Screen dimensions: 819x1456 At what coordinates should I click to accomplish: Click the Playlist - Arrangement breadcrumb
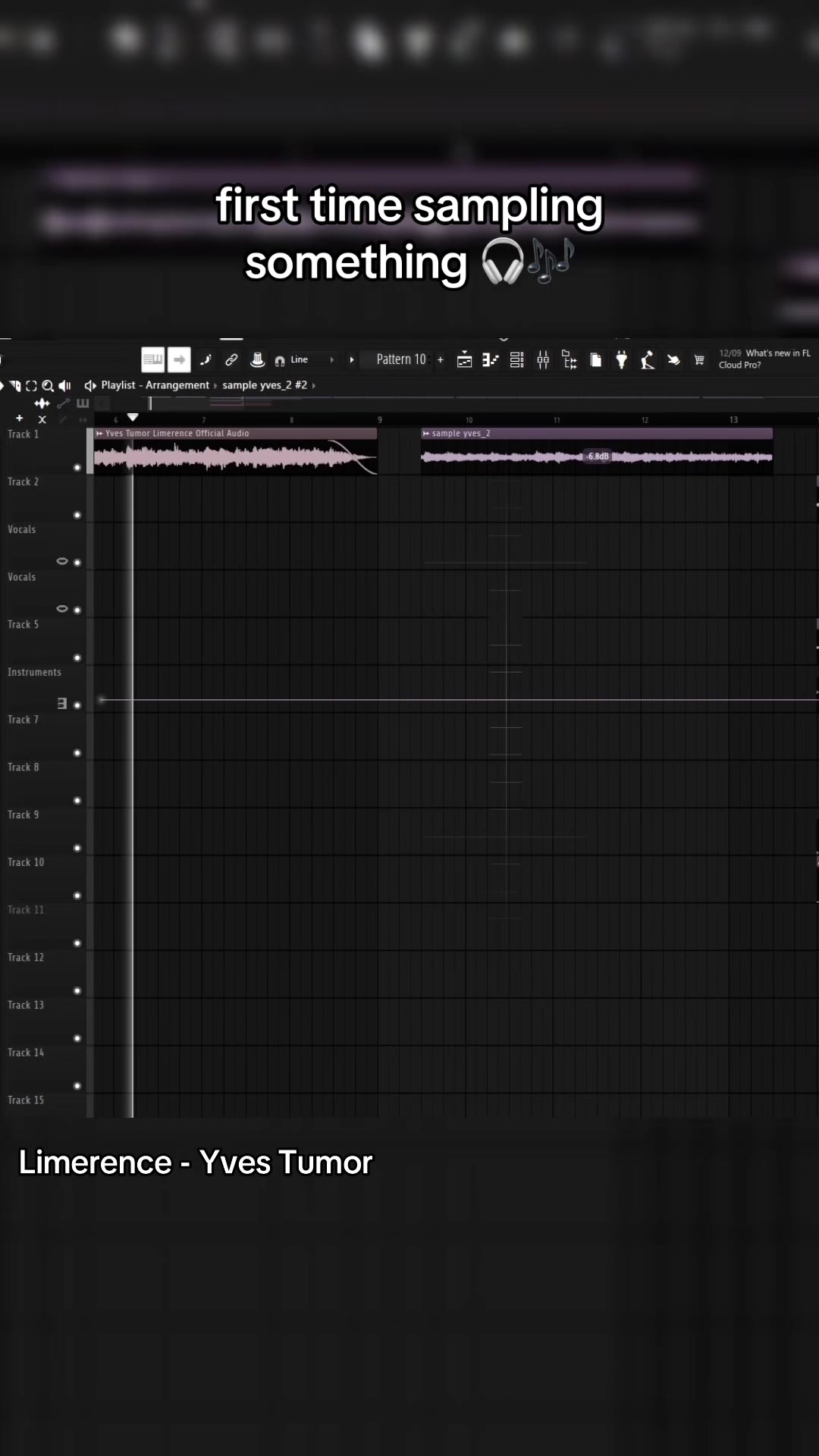[155, 385]
